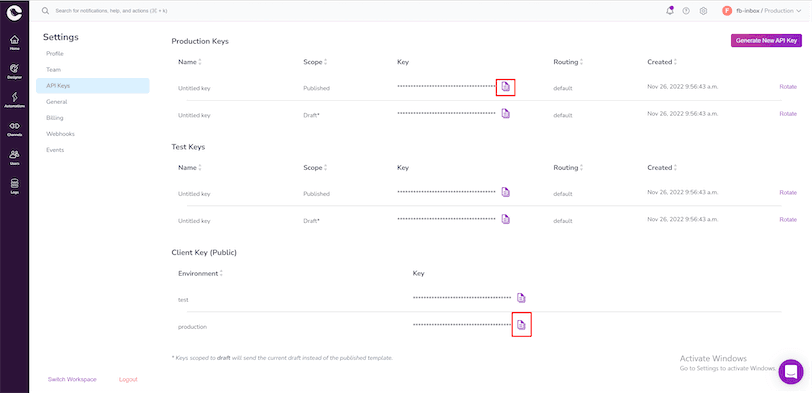Open the help question mark icon
Viewport: 812px width, 393px height.
click(686, 10)
